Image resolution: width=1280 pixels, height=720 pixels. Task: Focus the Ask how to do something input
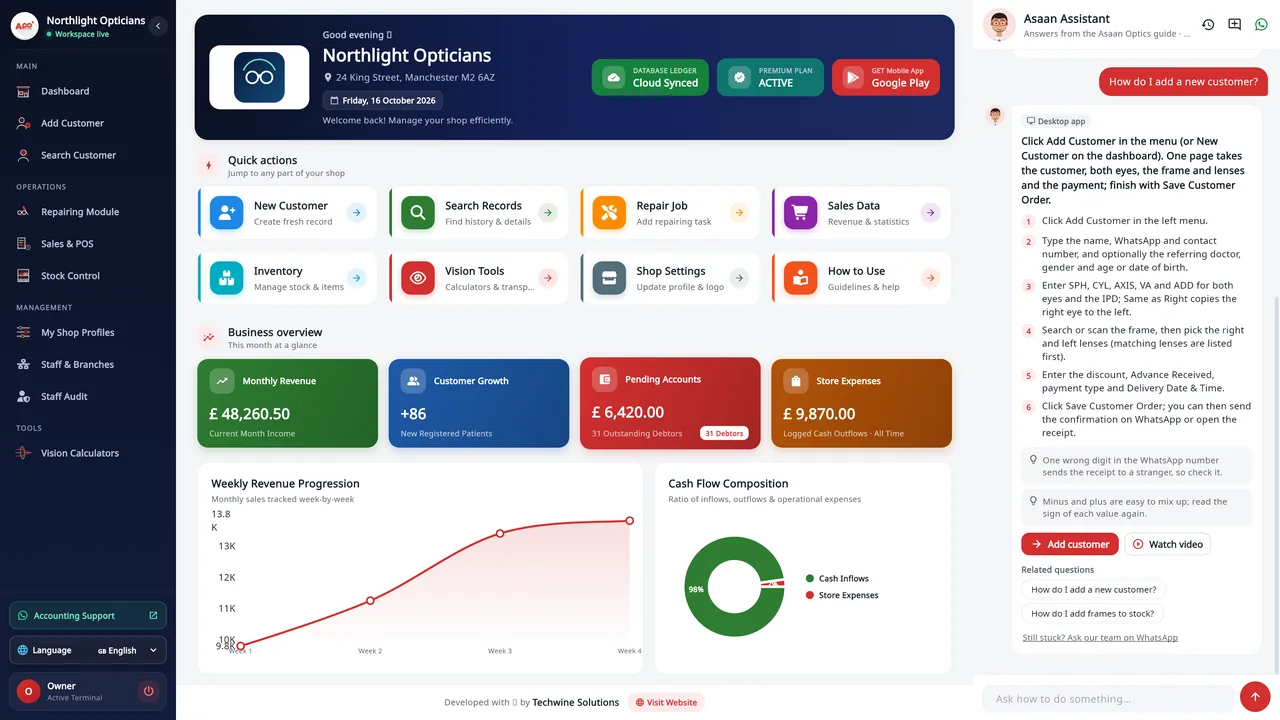pos(1108,699)
